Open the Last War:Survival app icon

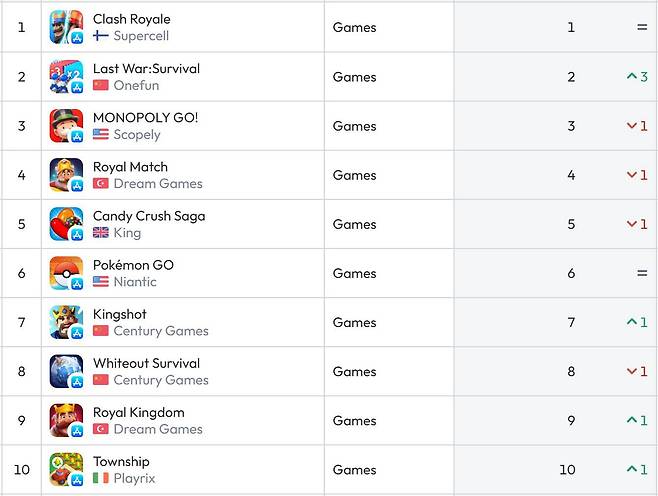click(x=66, y=77)
